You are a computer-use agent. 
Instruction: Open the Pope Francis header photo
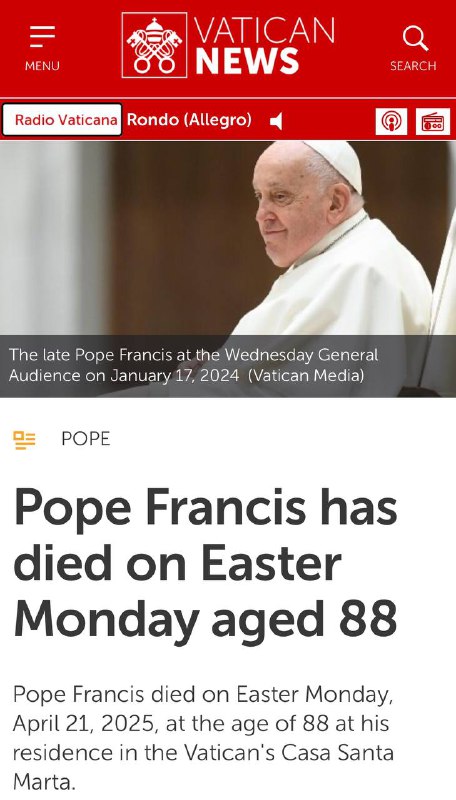pos(228,238)
